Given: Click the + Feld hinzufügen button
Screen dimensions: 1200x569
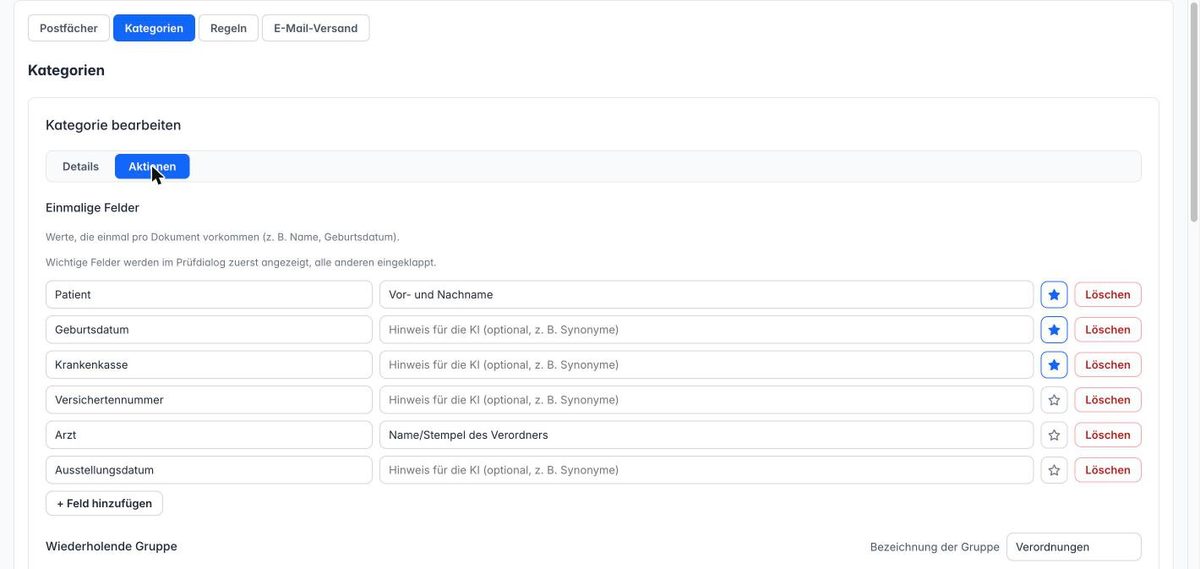Looking at the screenshot, I should [x=104, y=503].
